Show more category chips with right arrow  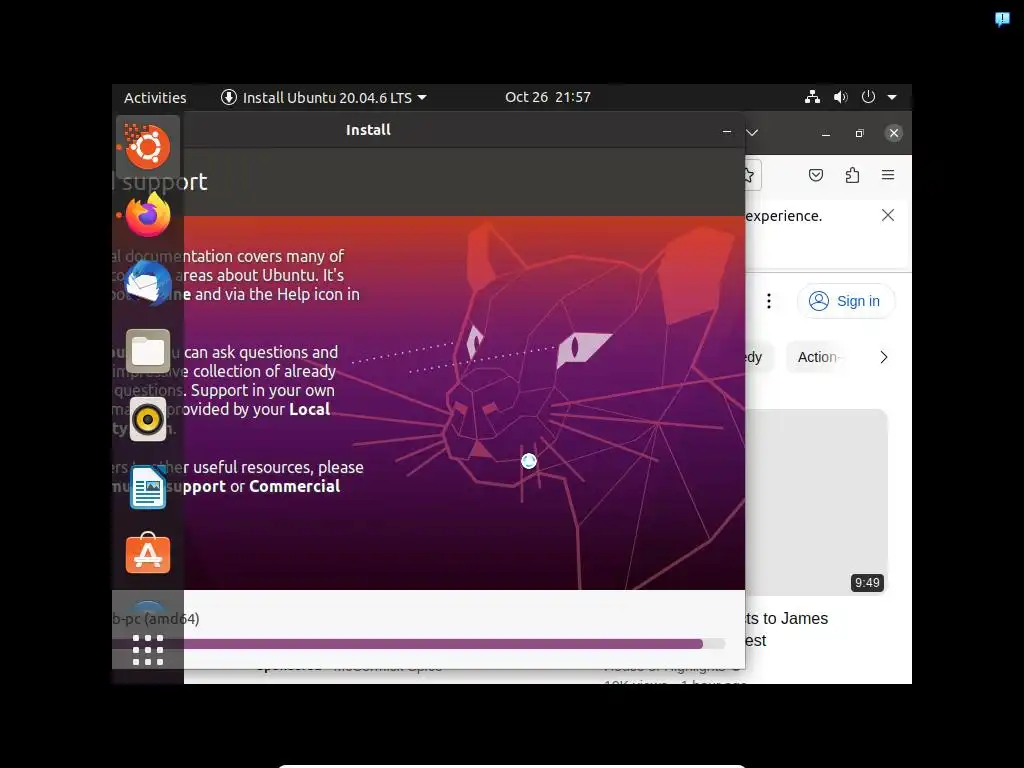(x=884, y=357)
